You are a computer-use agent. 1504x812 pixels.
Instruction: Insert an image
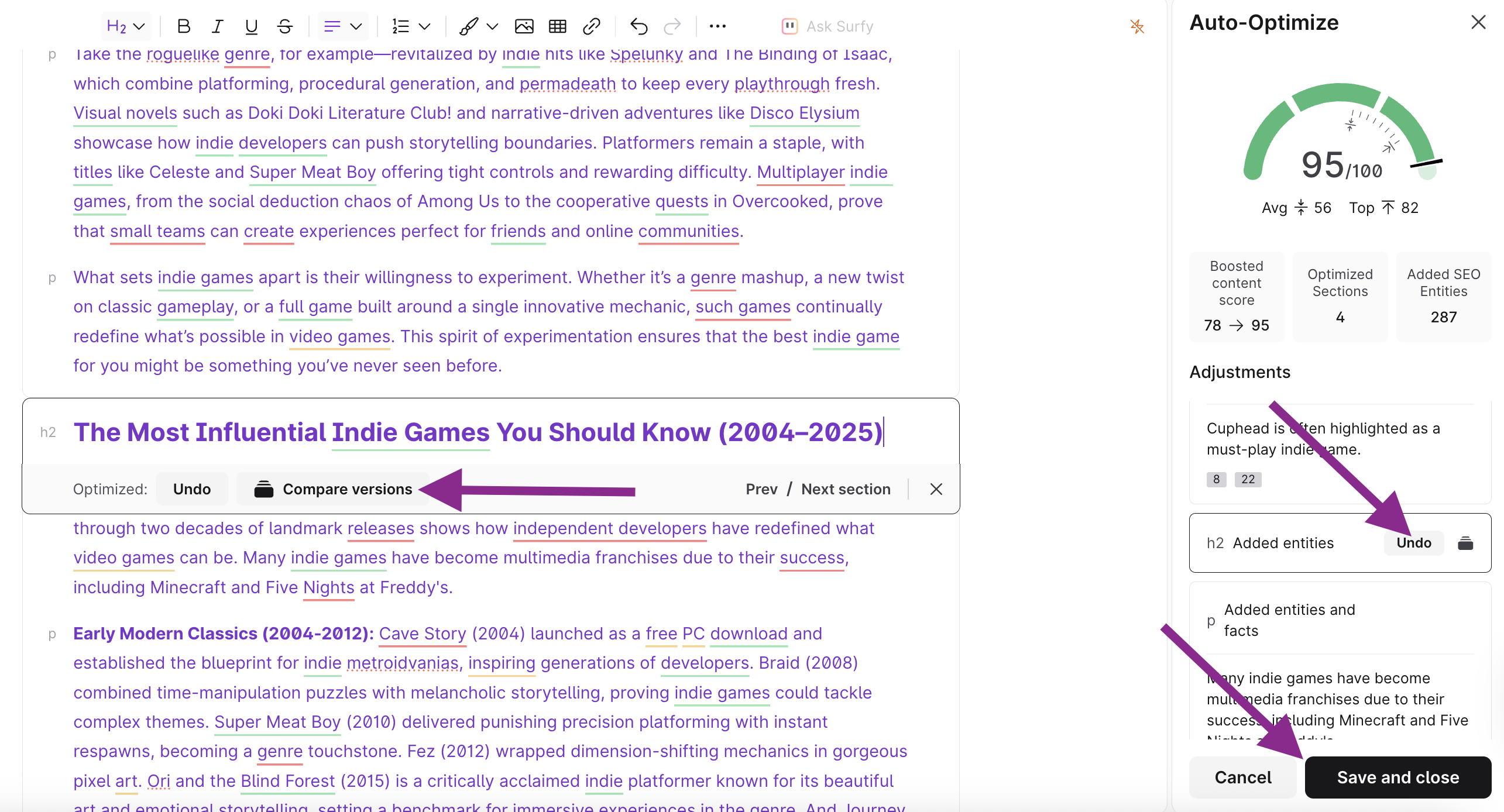pos(524,26)
